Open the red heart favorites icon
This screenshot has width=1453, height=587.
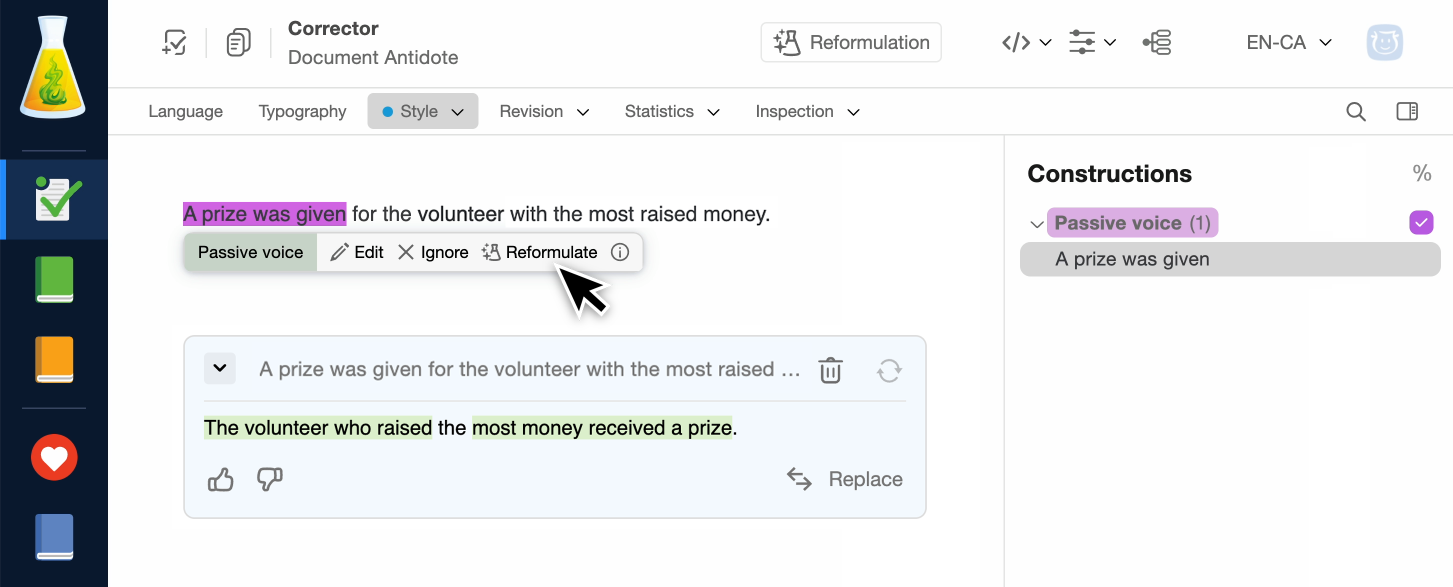[x=54, y=458]
